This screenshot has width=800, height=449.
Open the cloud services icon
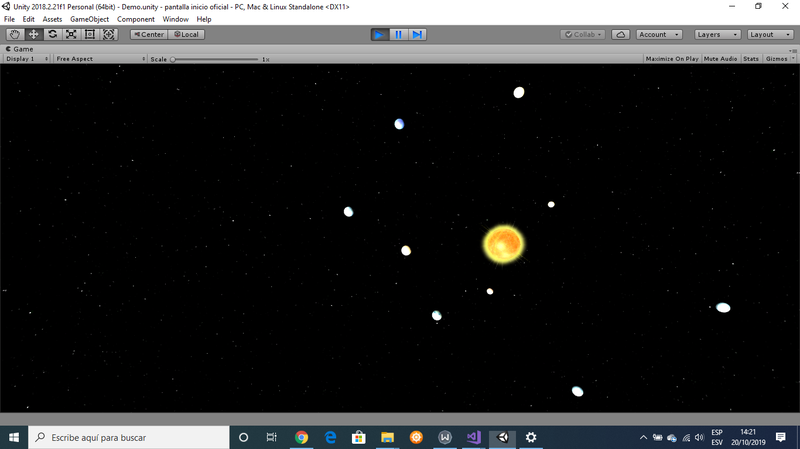pos(620,34)
